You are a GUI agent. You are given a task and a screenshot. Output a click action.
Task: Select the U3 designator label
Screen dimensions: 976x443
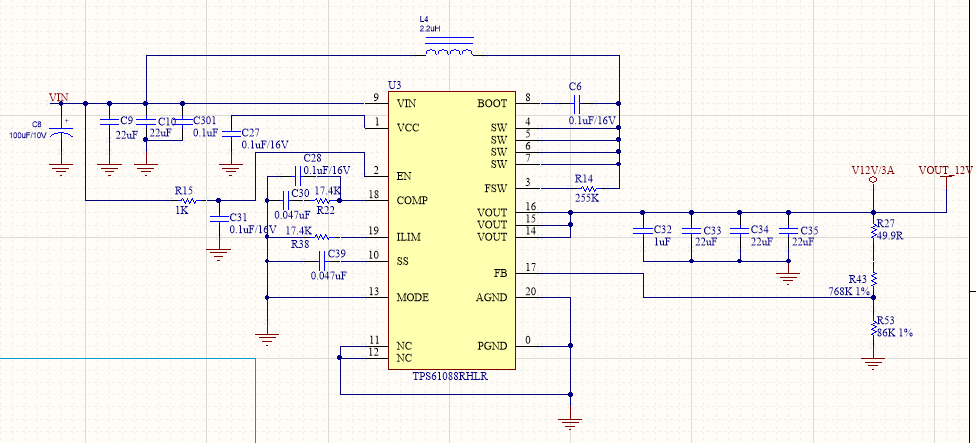395,85
